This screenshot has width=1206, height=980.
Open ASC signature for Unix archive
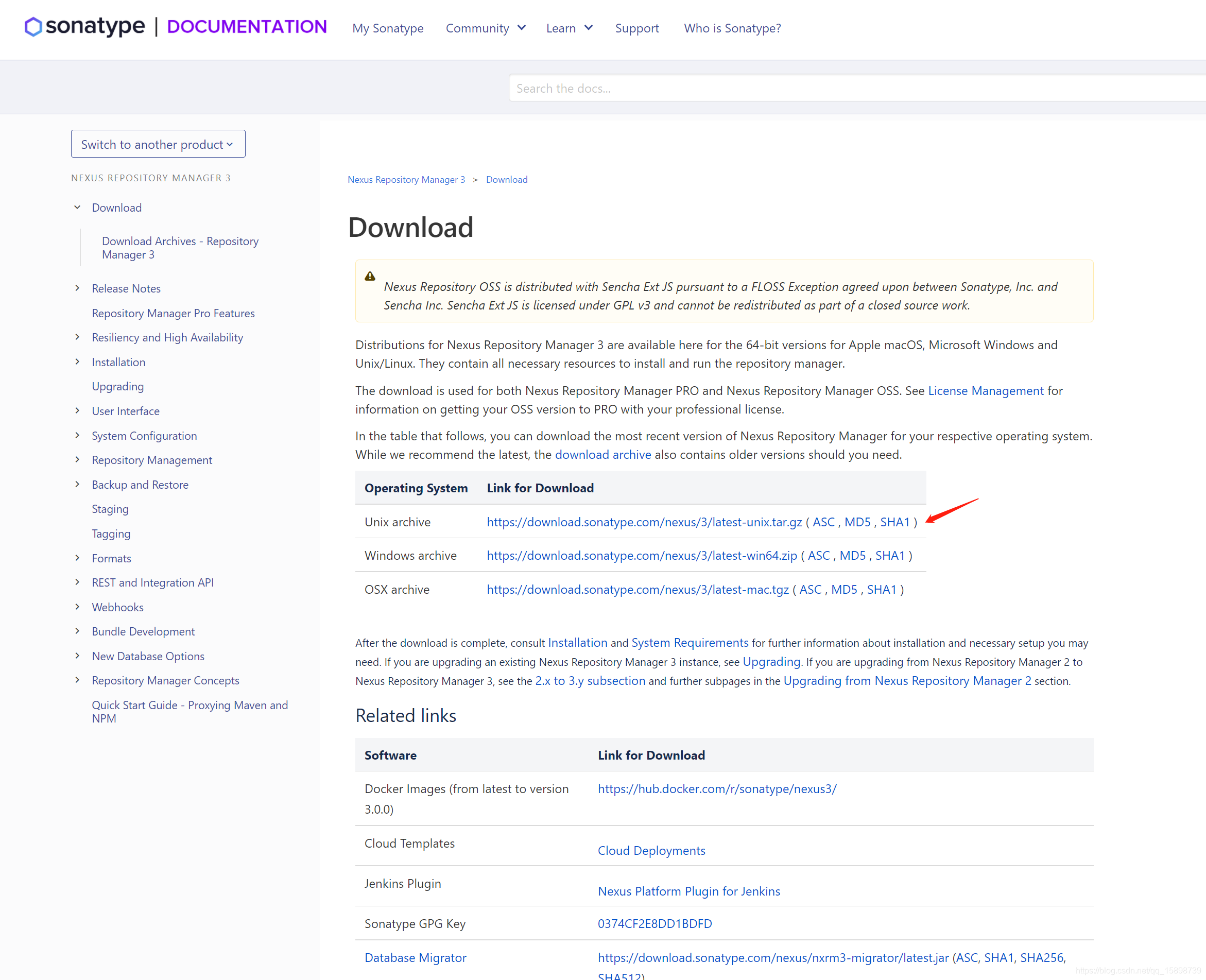[823, 522]
